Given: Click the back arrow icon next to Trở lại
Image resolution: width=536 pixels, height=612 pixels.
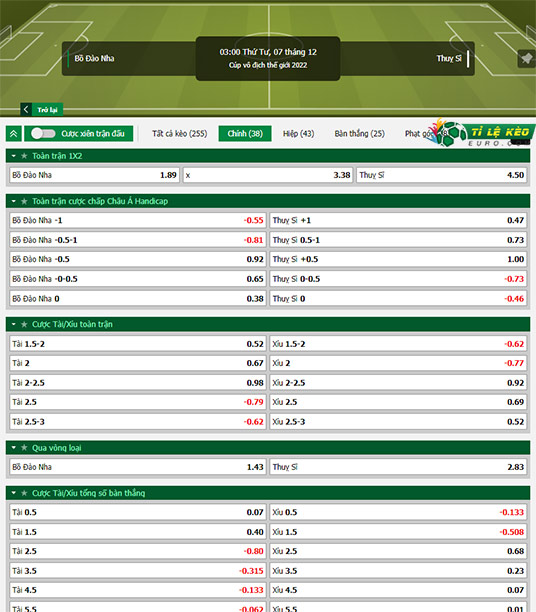Looking at the screenshot, I should [26, 109].
